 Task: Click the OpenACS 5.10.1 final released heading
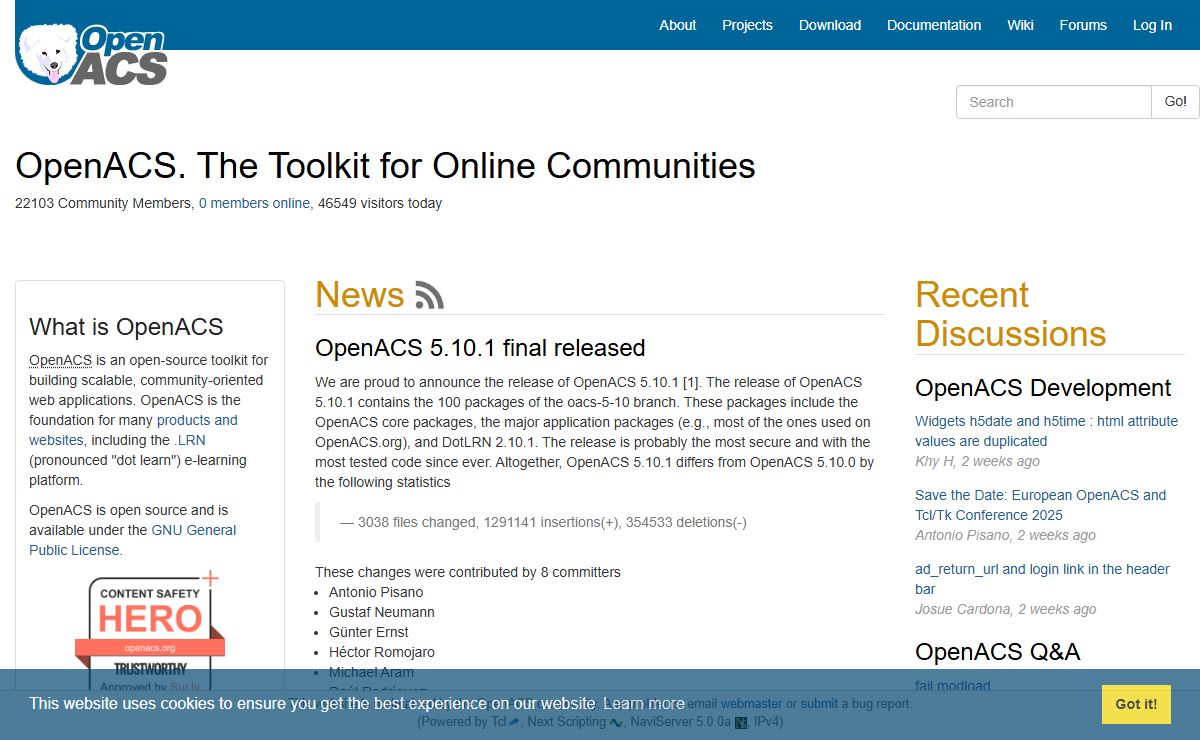(x=480, y=348)
